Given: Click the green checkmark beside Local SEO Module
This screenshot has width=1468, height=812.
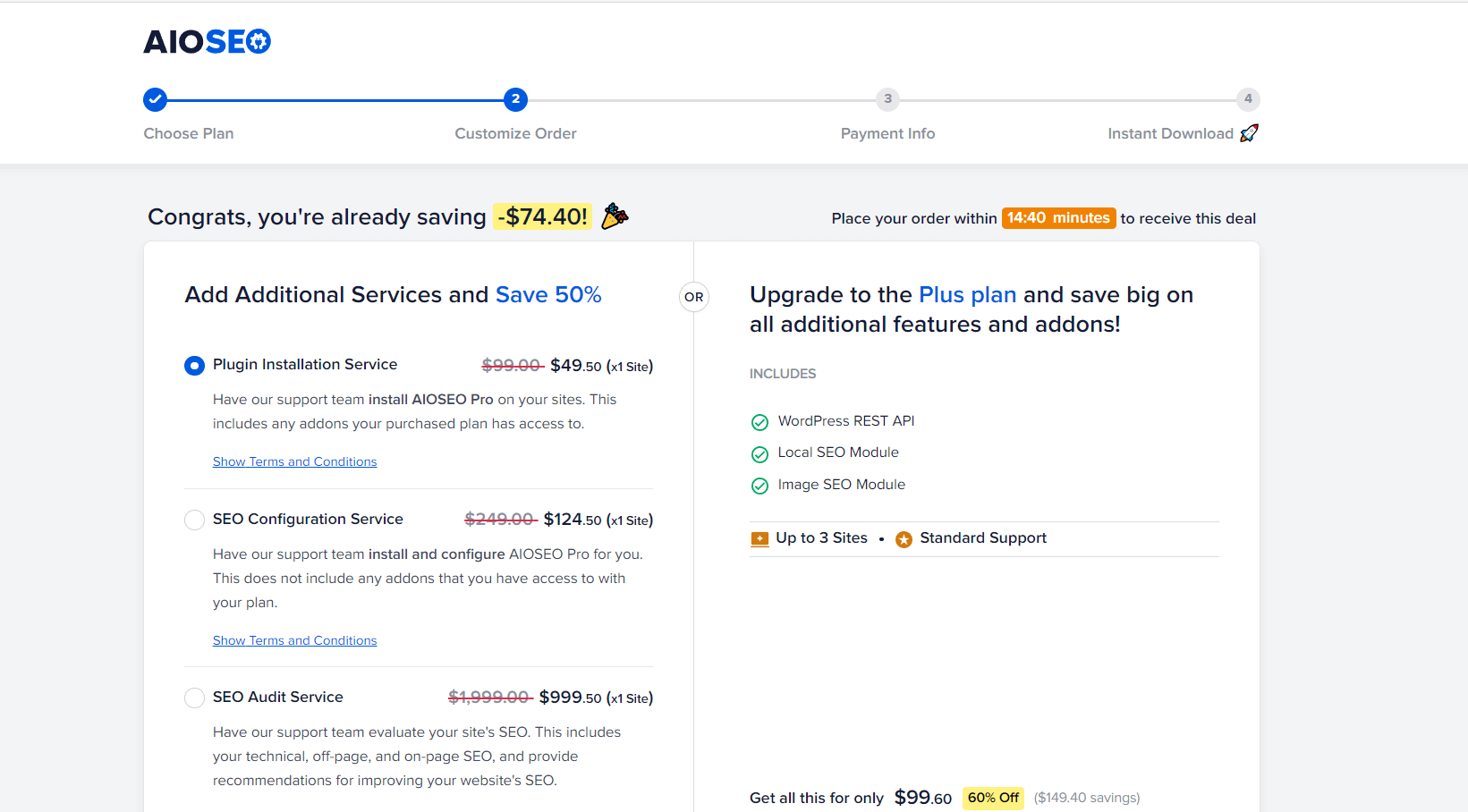Looking at the screenshot, I should tap(759, 453).
